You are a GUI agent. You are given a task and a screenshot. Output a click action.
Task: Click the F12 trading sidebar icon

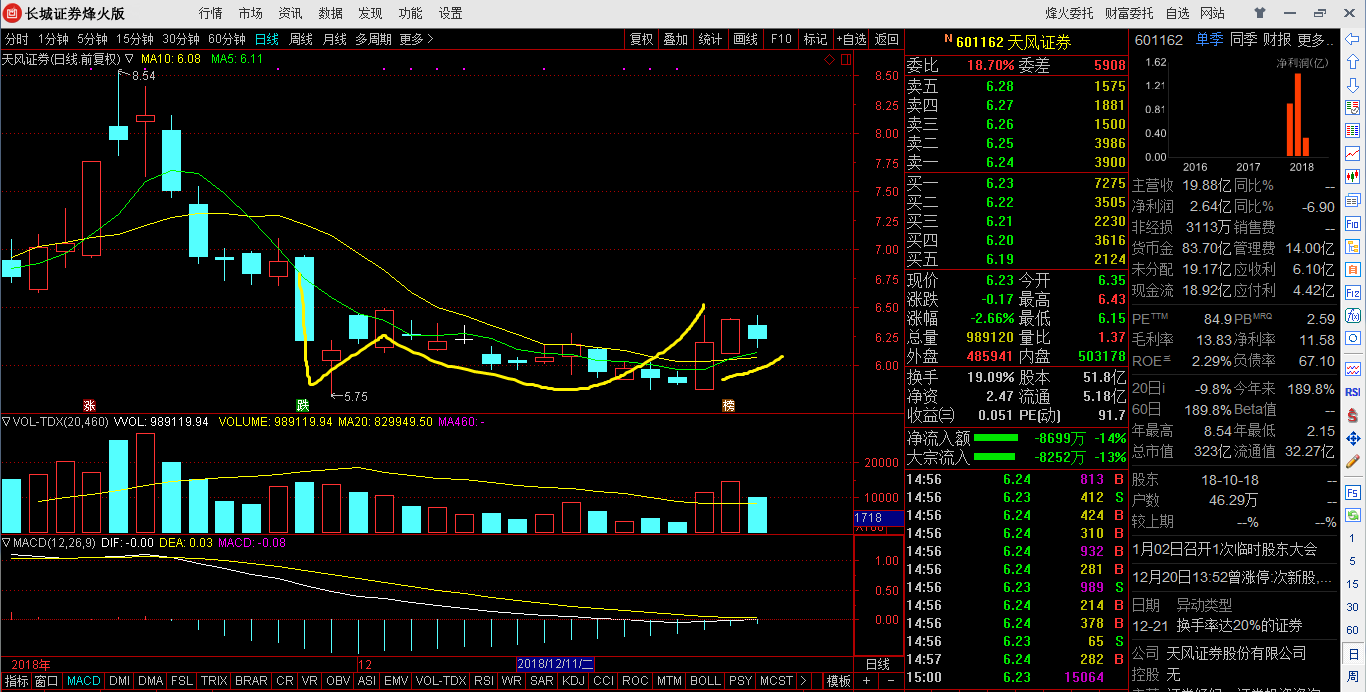pos(1353,292)
